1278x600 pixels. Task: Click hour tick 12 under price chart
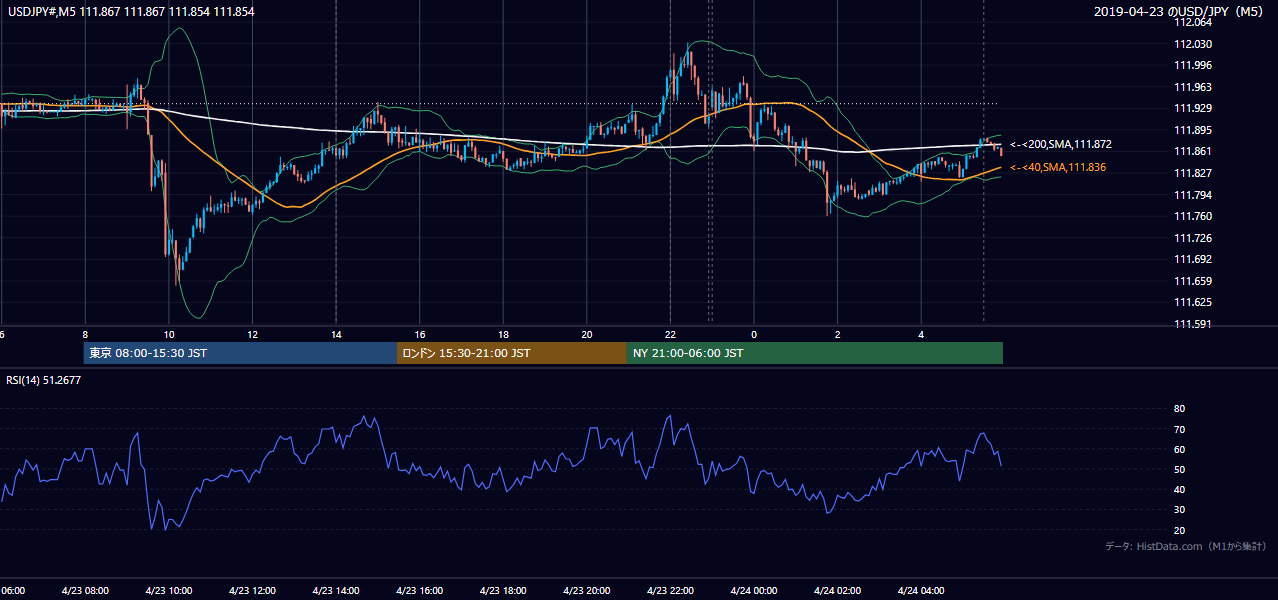tap(252, 335)
